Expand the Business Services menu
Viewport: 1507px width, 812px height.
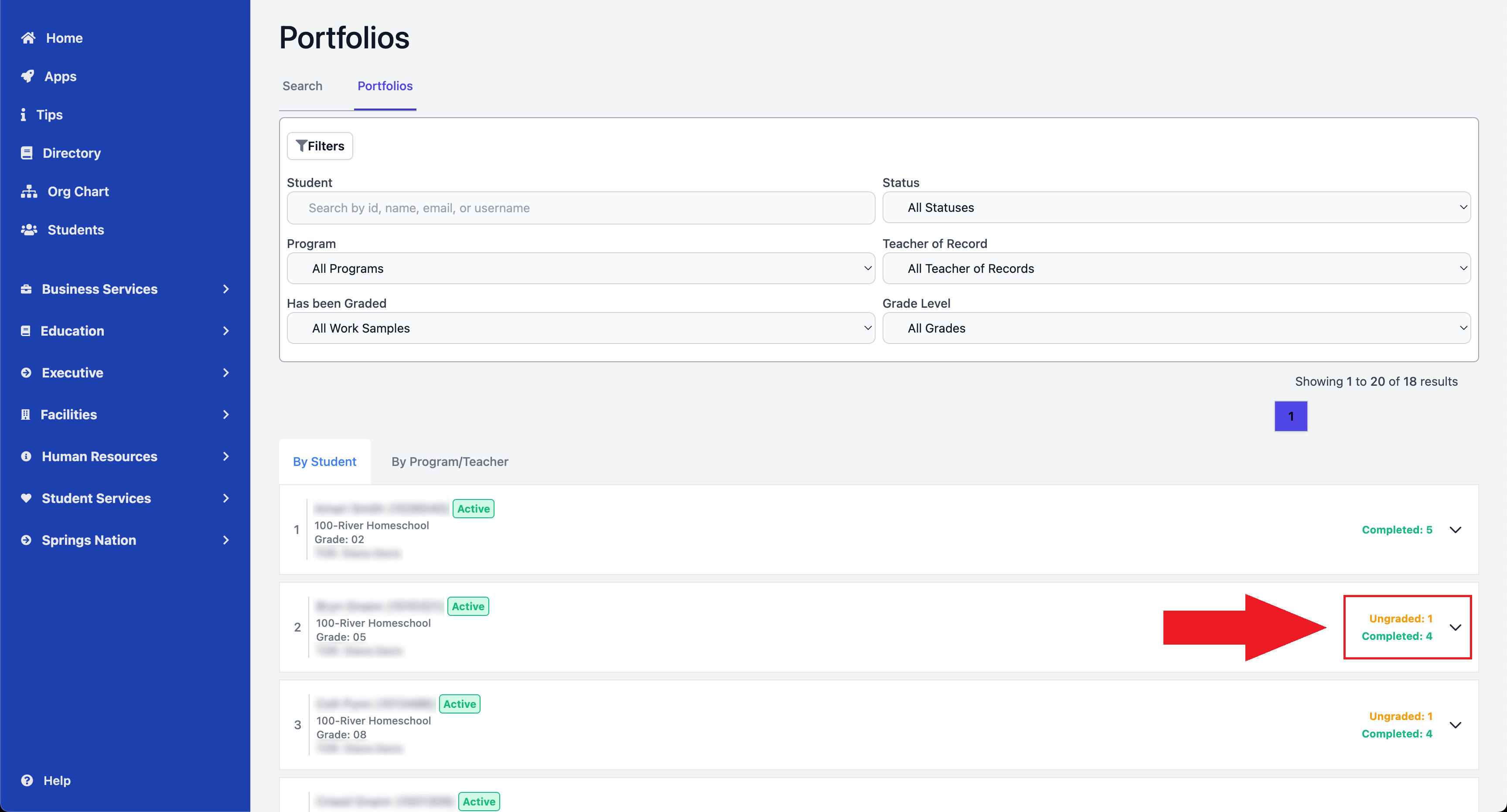(x=125, y=289)
